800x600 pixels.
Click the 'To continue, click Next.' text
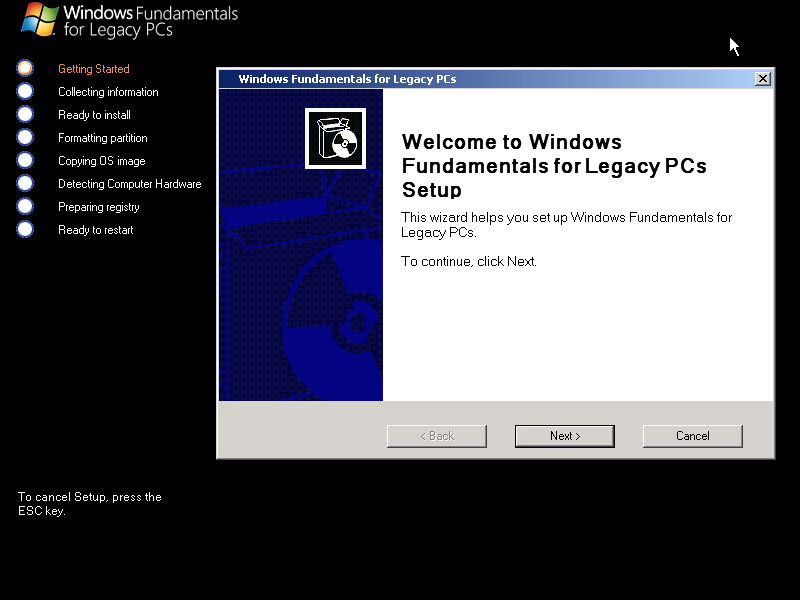pos(469,261)
